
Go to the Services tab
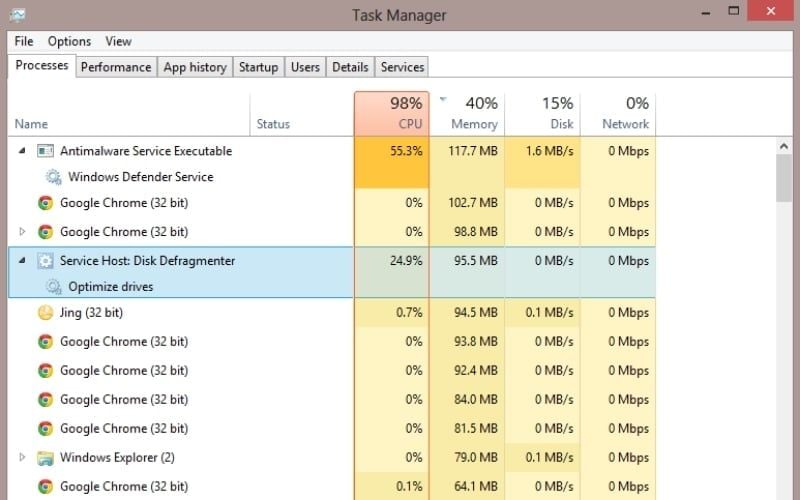point(402,67)
